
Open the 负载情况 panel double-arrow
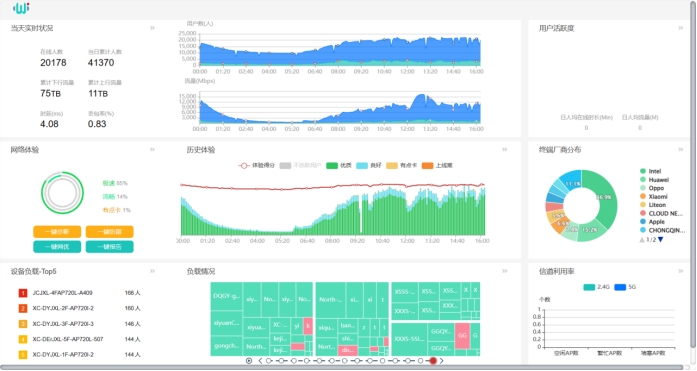click(x=505, y=271)
